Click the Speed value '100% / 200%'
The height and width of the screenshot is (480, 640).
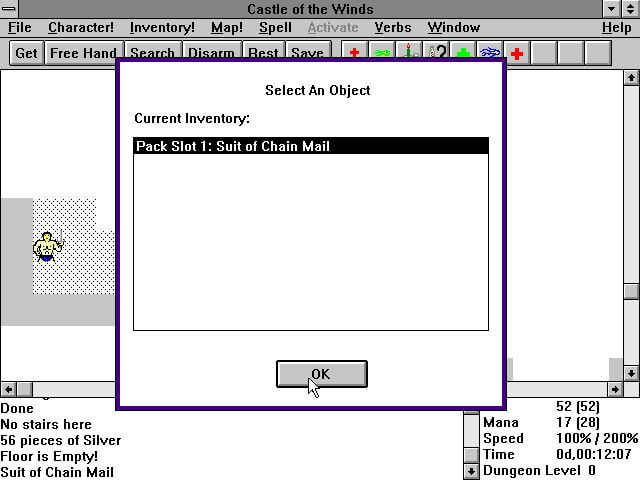(597, 438)
